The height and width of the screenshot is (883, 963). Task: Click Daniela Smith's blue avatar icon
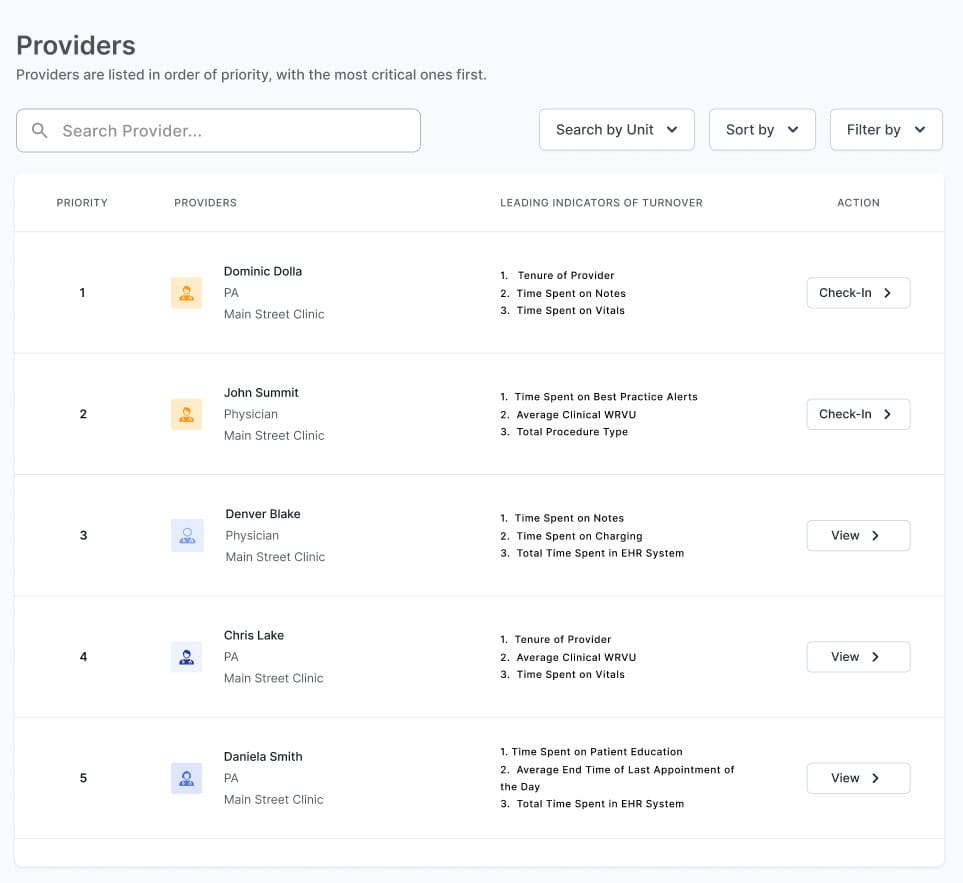click(x=186, y=778)
